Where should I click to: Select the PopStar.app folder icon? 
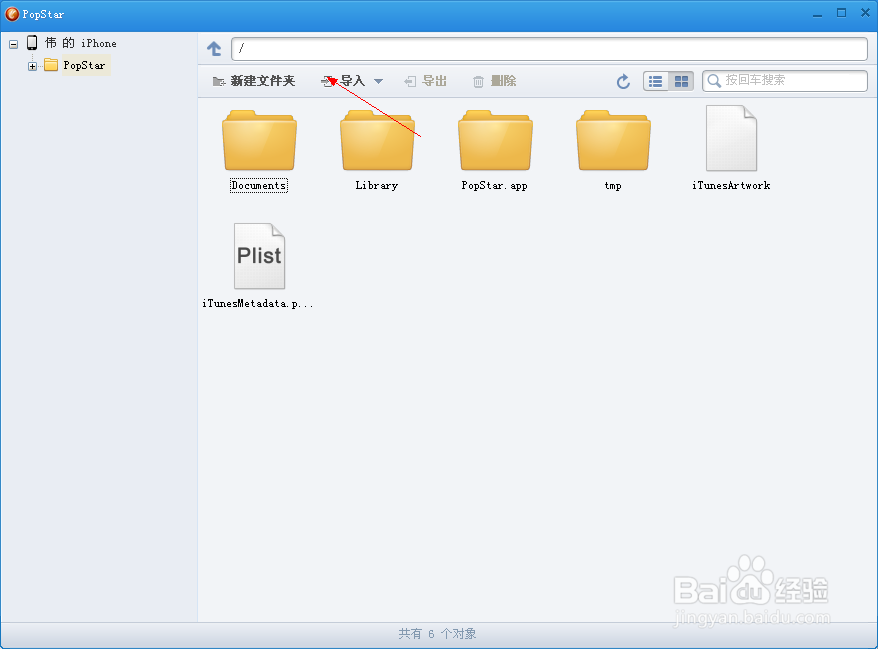click(496, 140)
